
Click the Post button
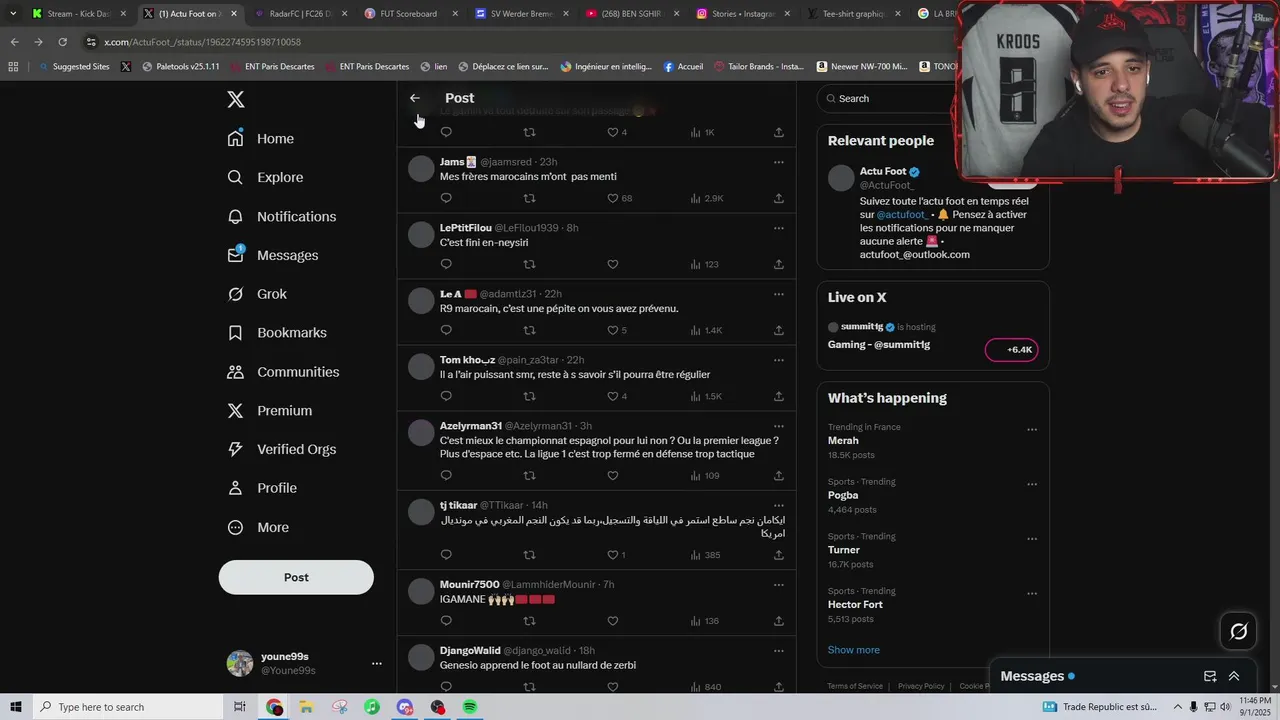pyautogui.click(x=296, y=577)
